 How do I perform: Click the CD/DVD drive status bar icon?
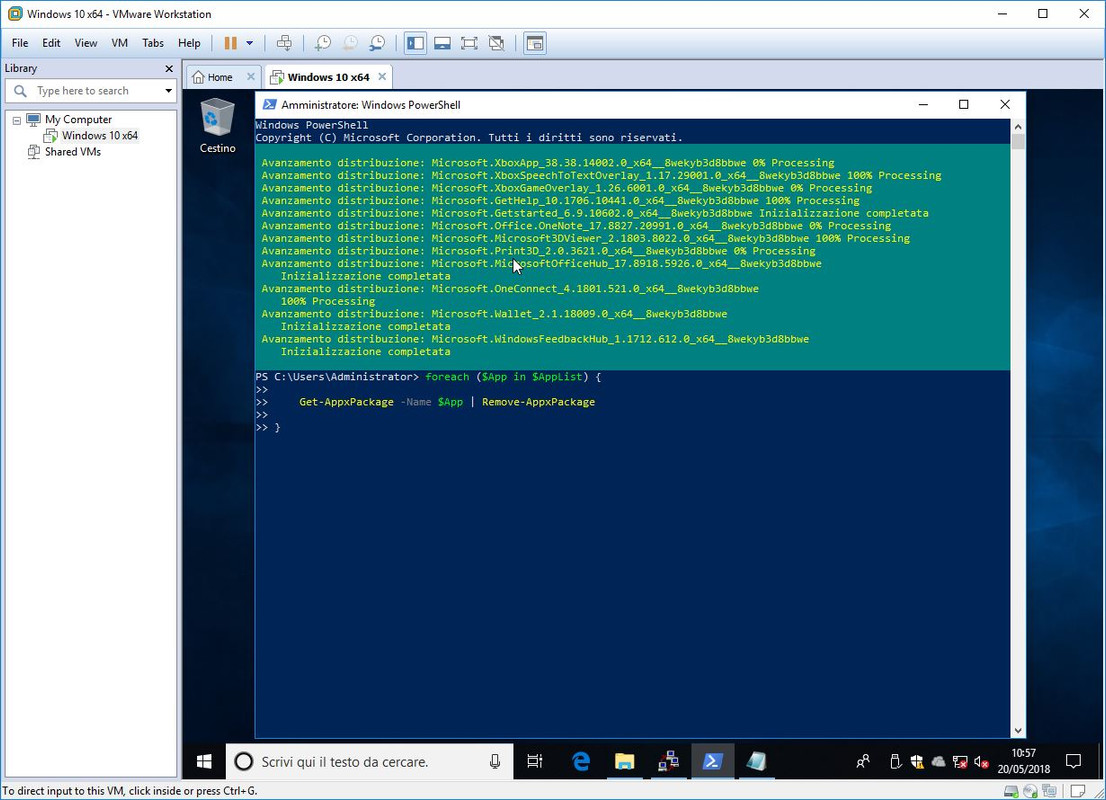[1031, 791]
